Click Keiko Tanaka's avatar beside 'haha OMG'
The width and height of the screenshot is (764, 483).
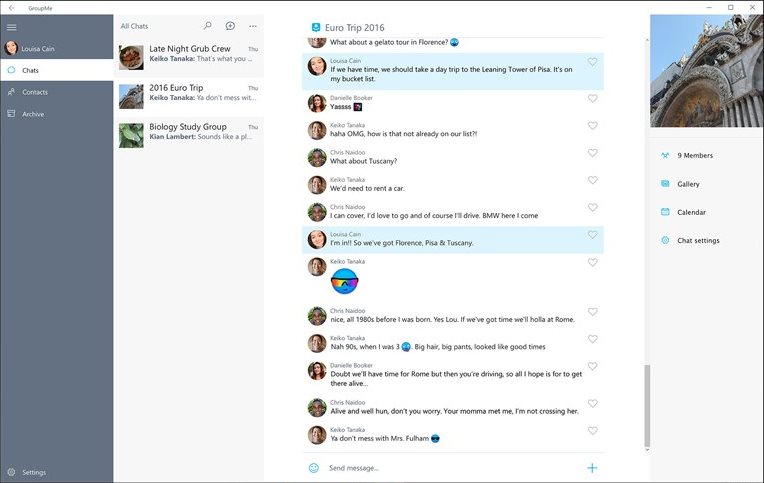(x=317, y=130)
